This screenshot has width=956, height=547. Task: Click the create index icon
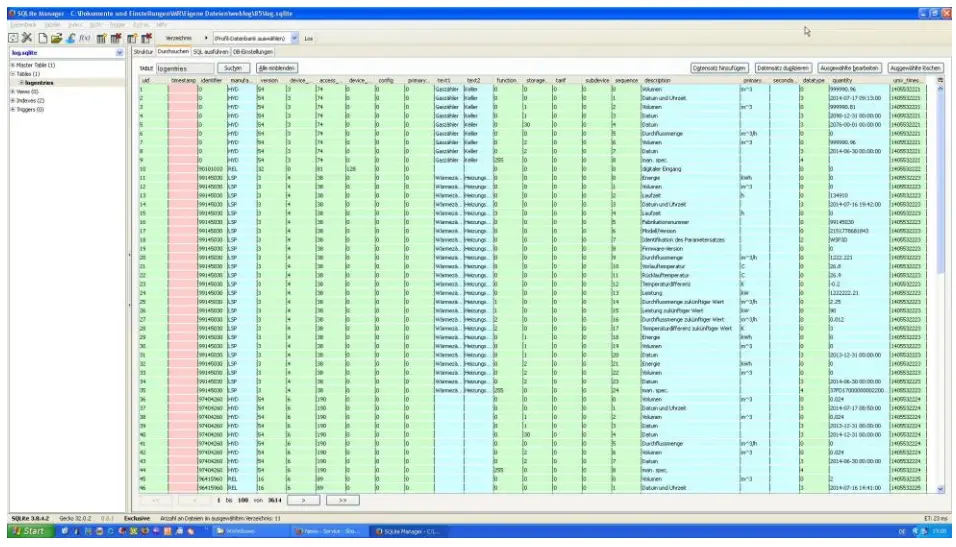[132, 38]
